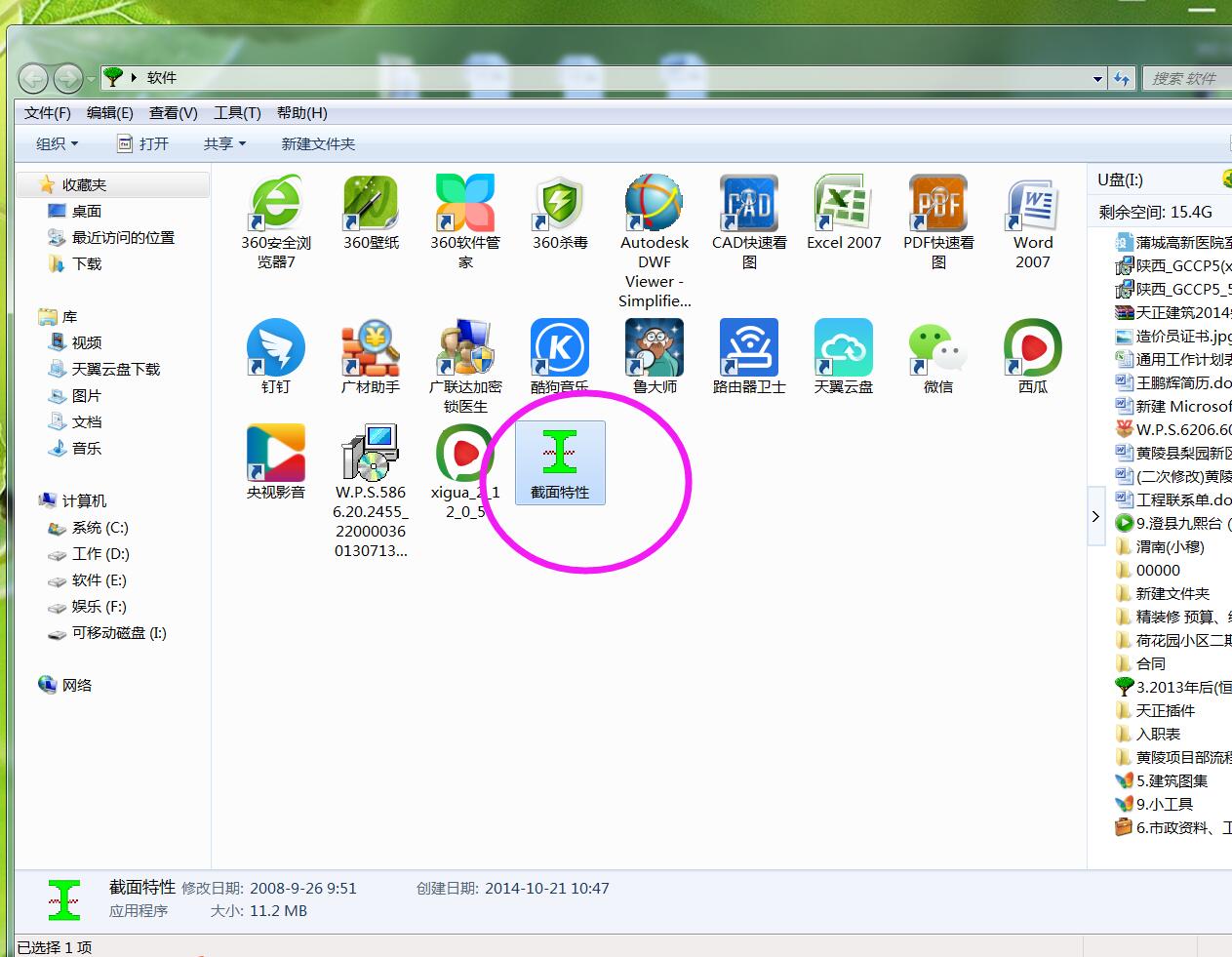Click the refresh button beside address bar
Image resolution: width=1232 pixels, height=957 pixels.
tap(1123, 78)
